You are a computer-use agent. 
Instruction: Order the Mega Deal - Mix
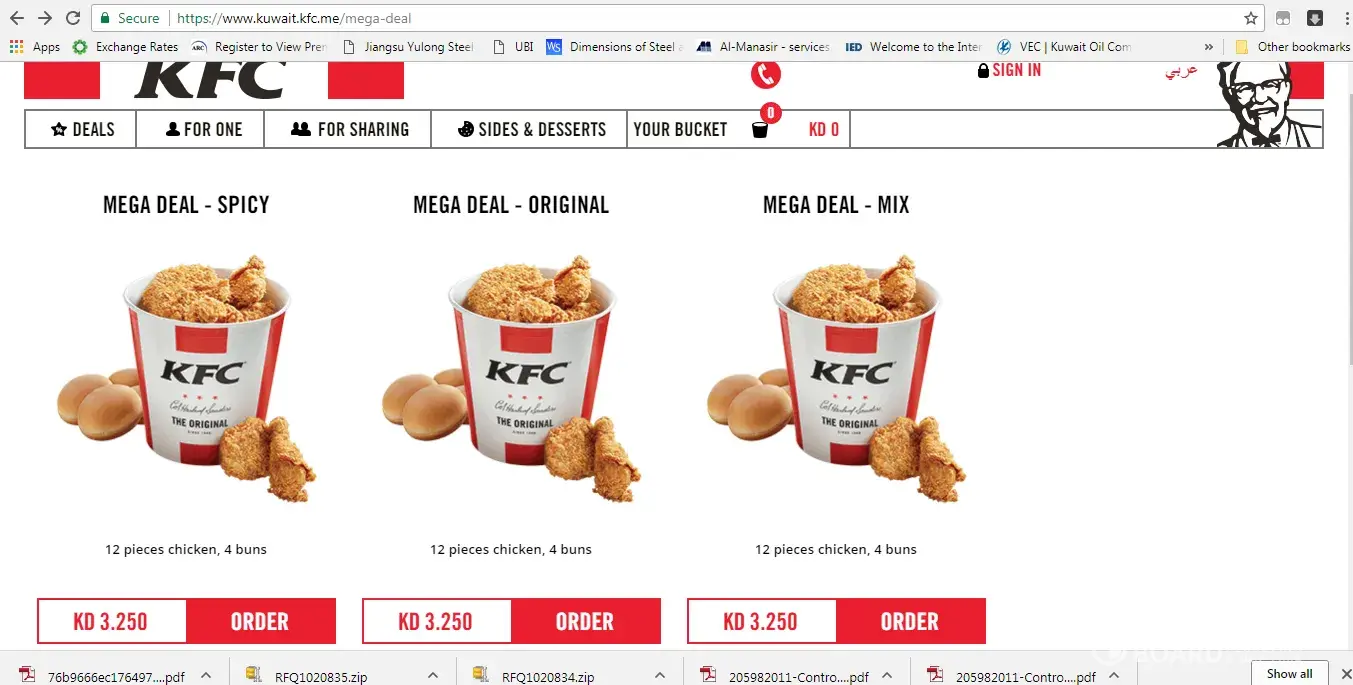pyautogui.click(x=910, y=621)
